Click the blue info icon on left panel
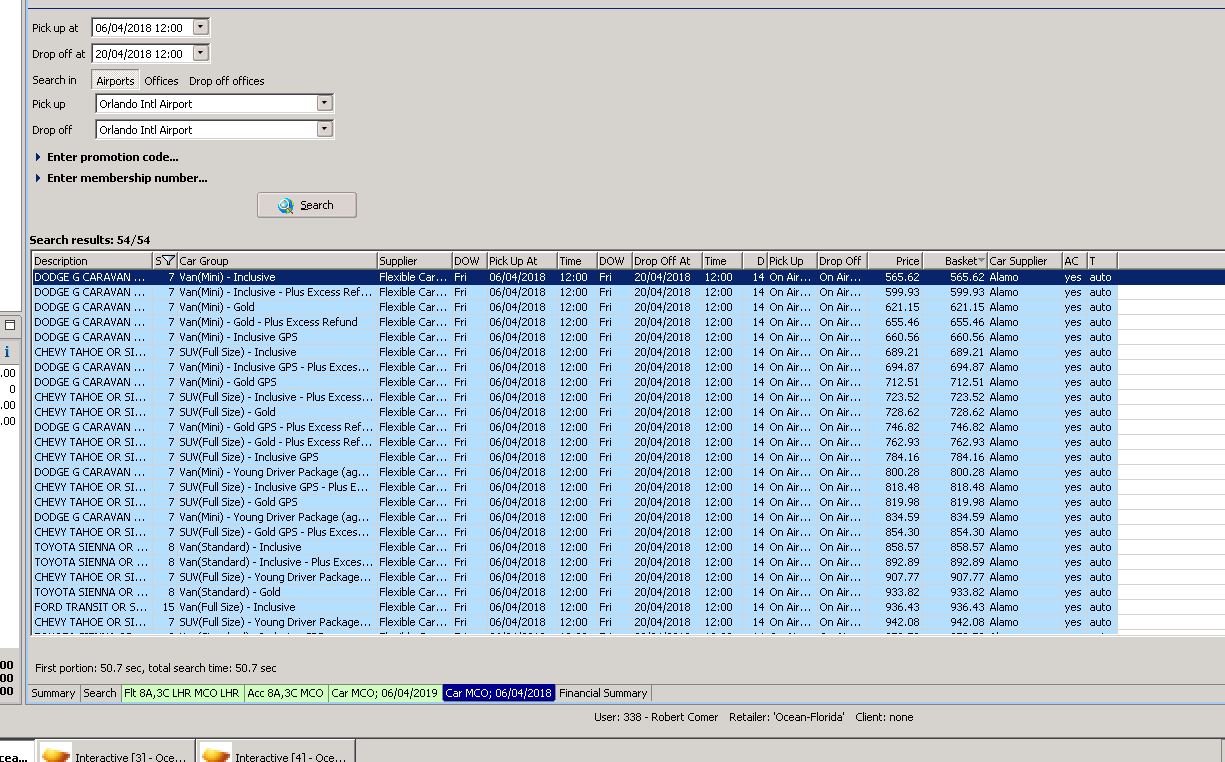The image size is (1225, 762). 7,352
